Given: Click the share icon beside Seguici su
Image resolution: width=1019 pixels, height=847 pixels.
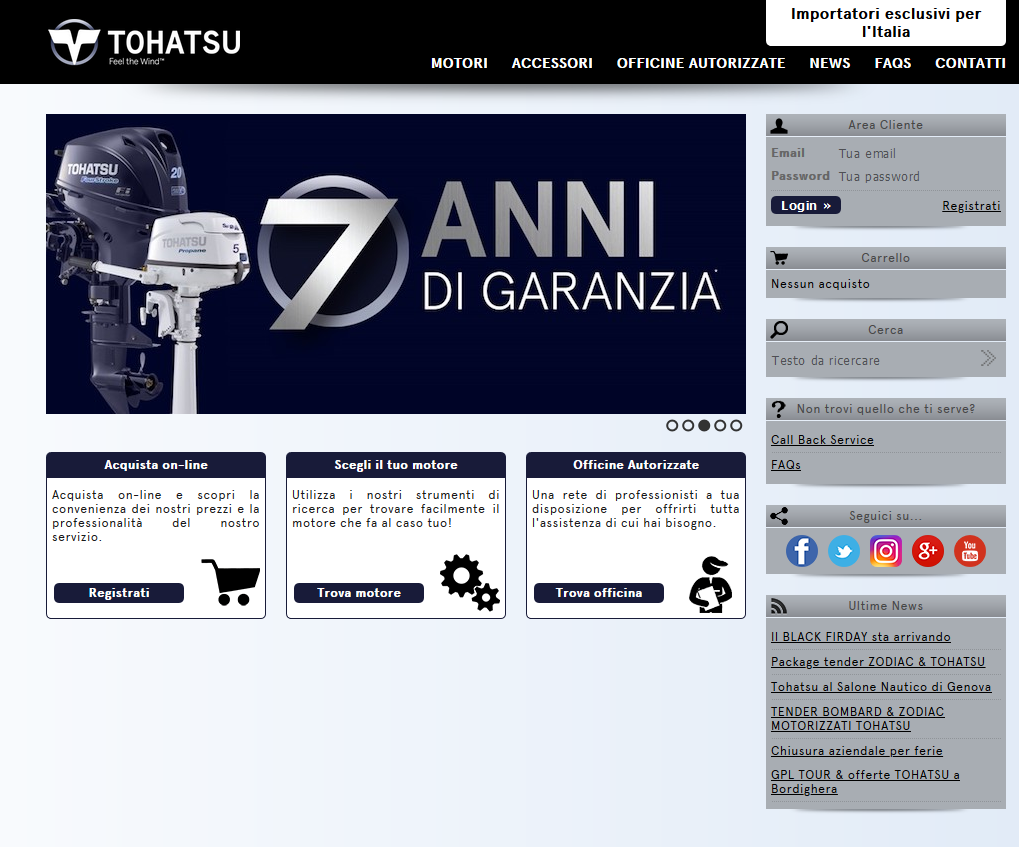Looking at the screenshot, I should tap(779, 516).
